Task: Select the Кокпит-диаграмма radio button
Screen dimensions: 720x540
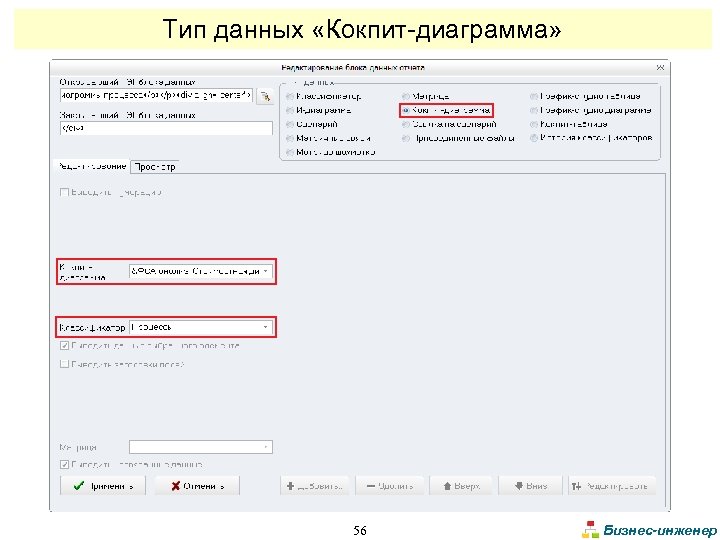Action: coord(405,110)
